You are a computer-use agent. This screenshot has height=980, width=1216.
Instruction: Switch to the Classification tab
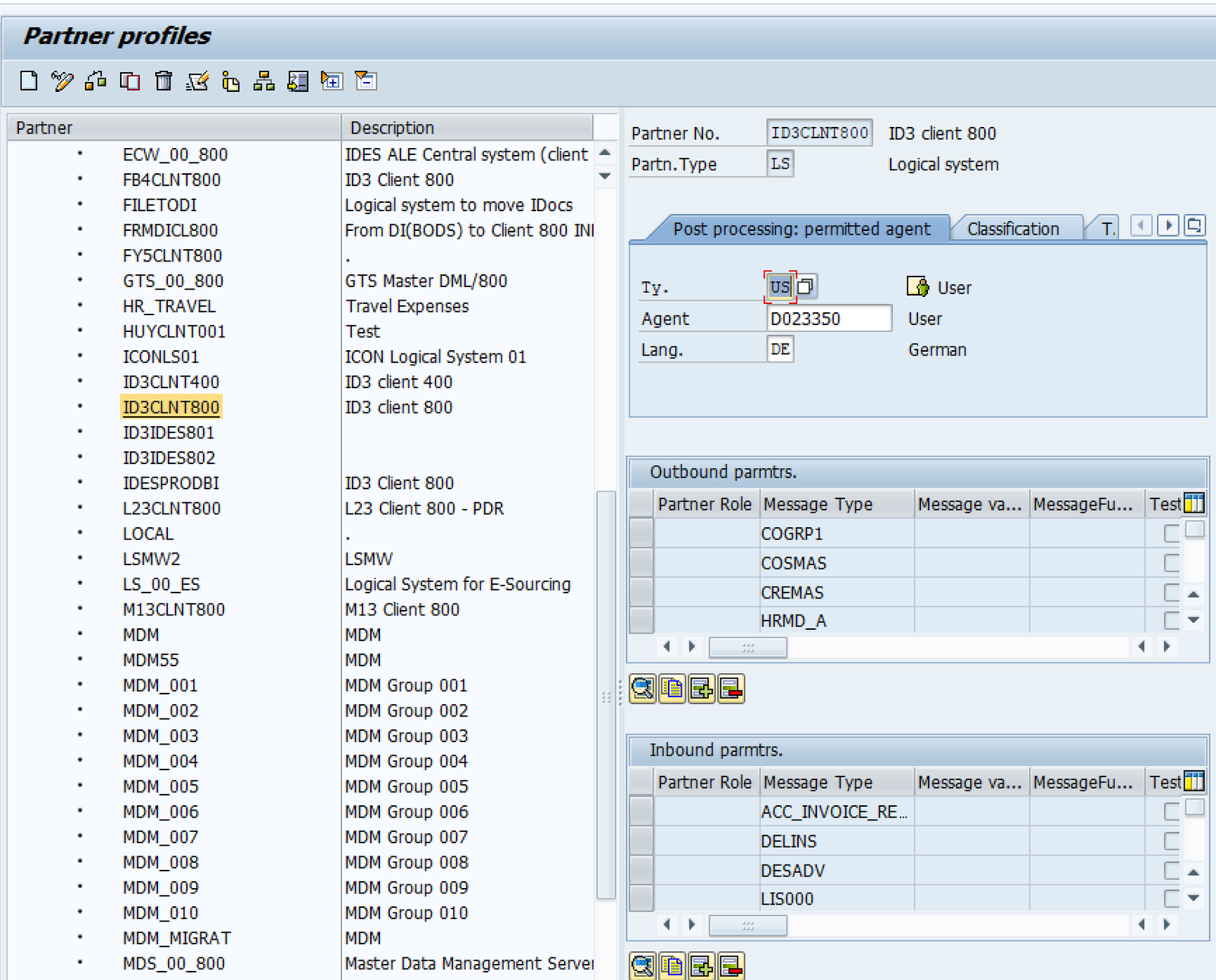pos(1012,229)
